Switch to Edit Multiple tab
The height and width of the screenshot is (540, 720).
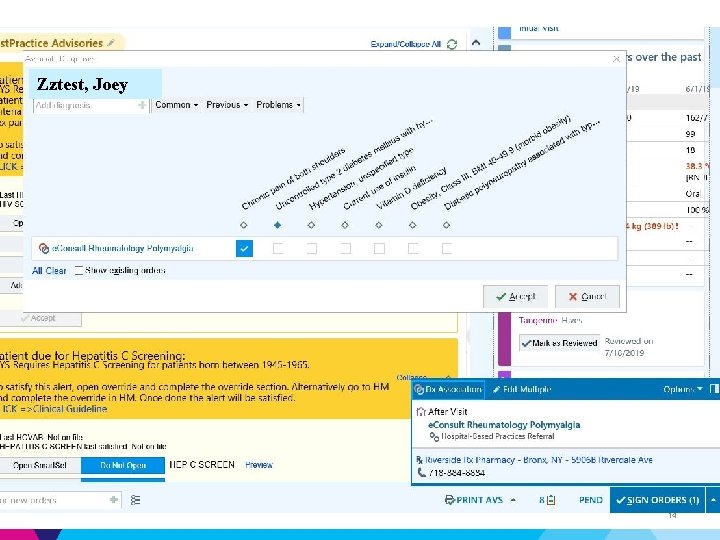(x=522, y=389)
